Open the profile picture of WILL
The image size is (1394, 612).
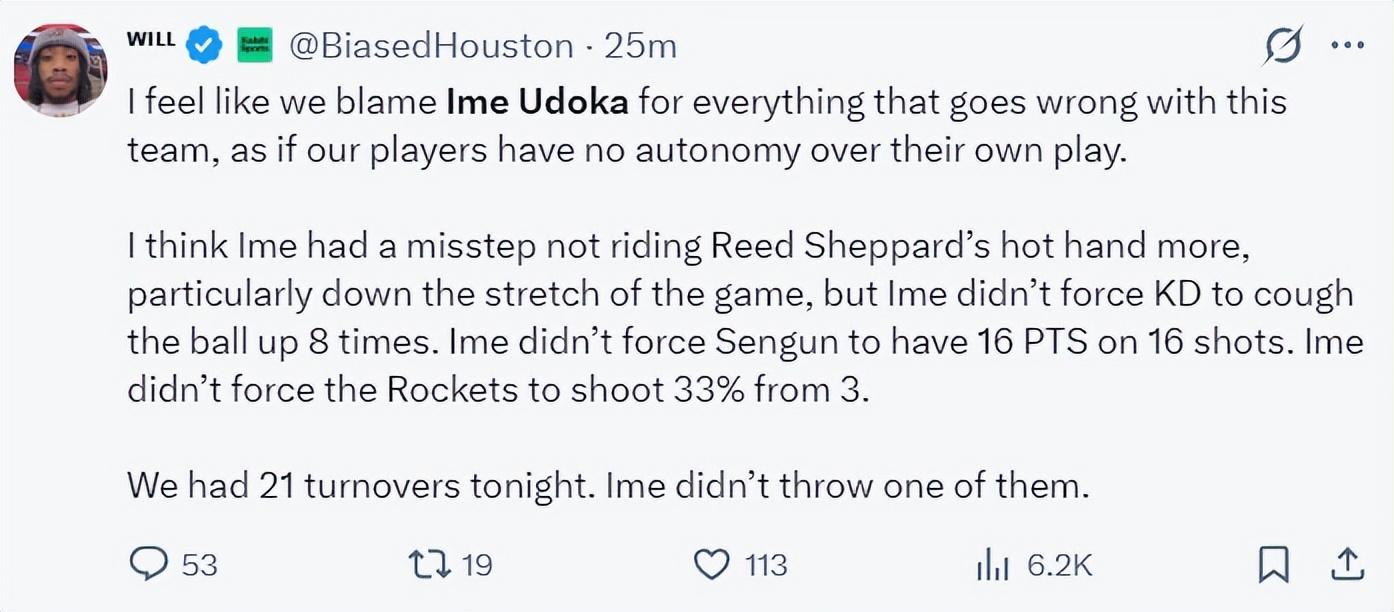60,70
